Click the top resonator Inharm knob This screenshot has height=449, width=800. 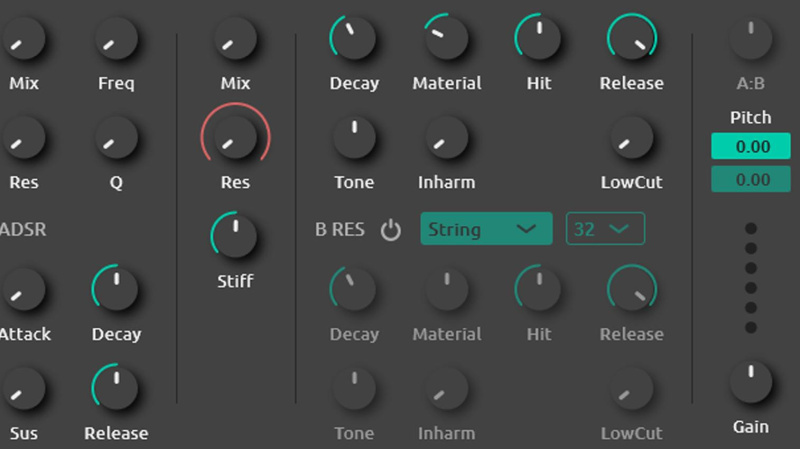tap(446, 137)
